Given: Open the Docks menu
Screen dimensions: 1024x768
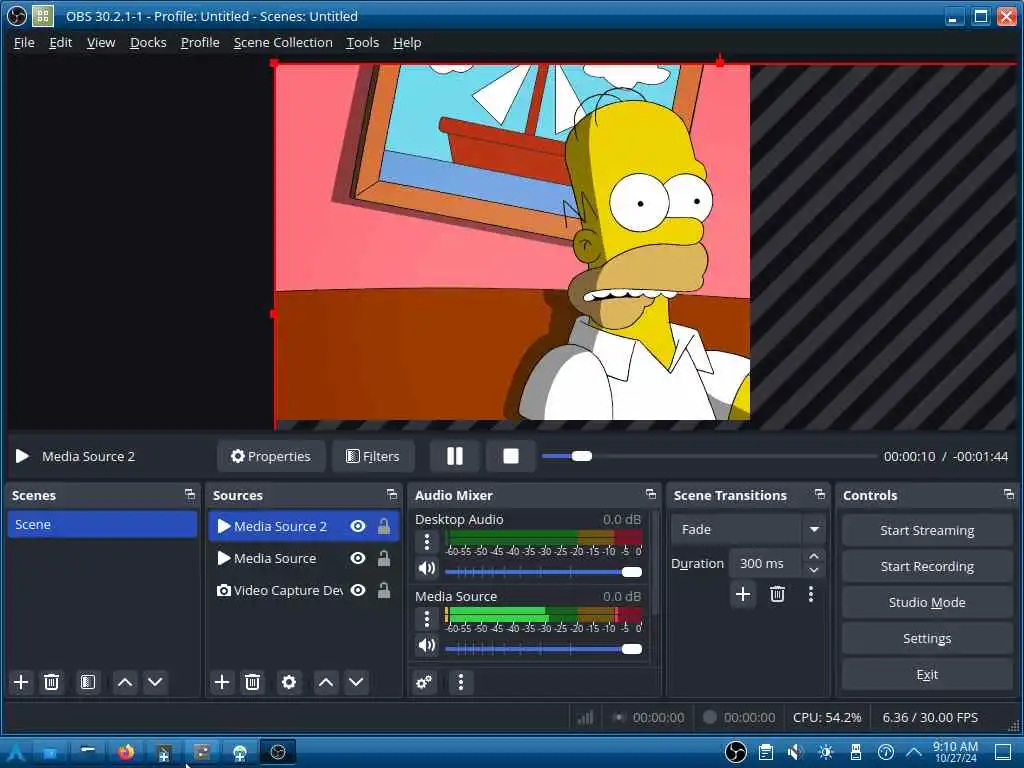Looking at the screenshot, I should tap(148, 42).
